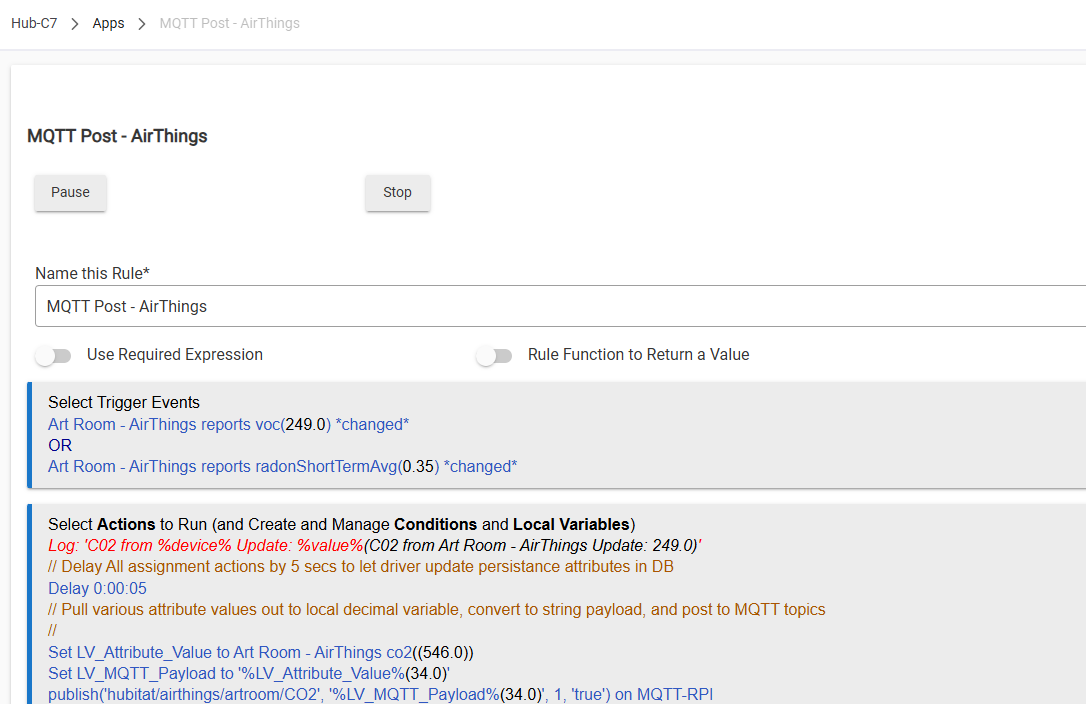Click chevron after Apps breadcrumb
Image resolution: width=1086 pixels, height=704 pixels.
tap(142, 24)
